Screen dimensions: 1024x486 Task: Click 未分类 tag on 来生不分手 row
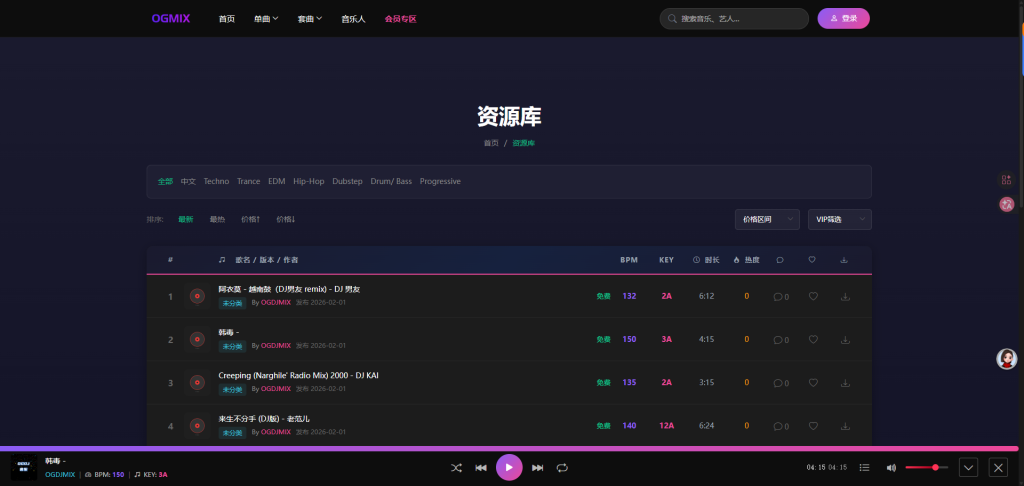(x=232, y=432)
